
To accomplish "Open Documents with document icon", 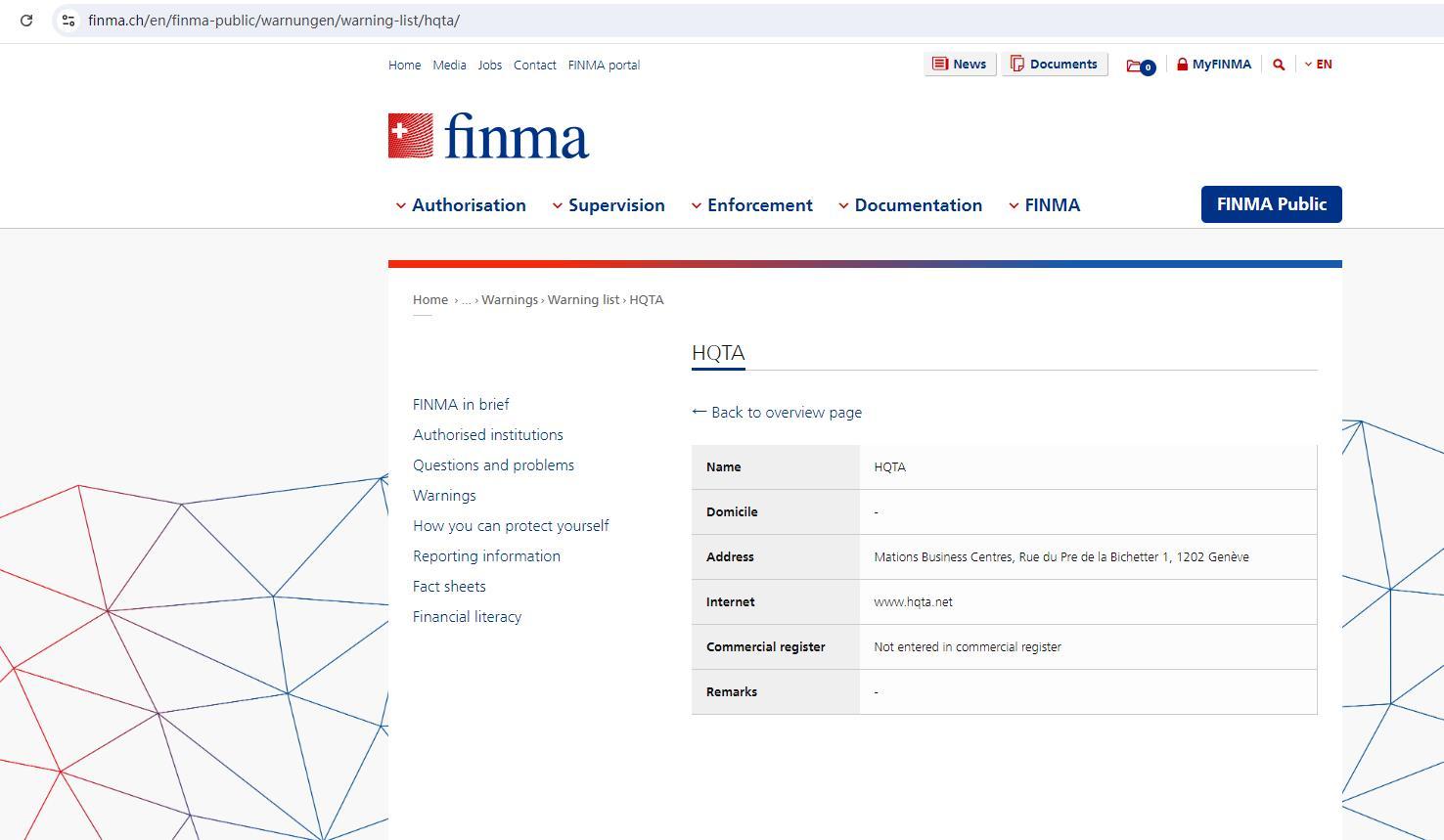I will coord(1054,65).
